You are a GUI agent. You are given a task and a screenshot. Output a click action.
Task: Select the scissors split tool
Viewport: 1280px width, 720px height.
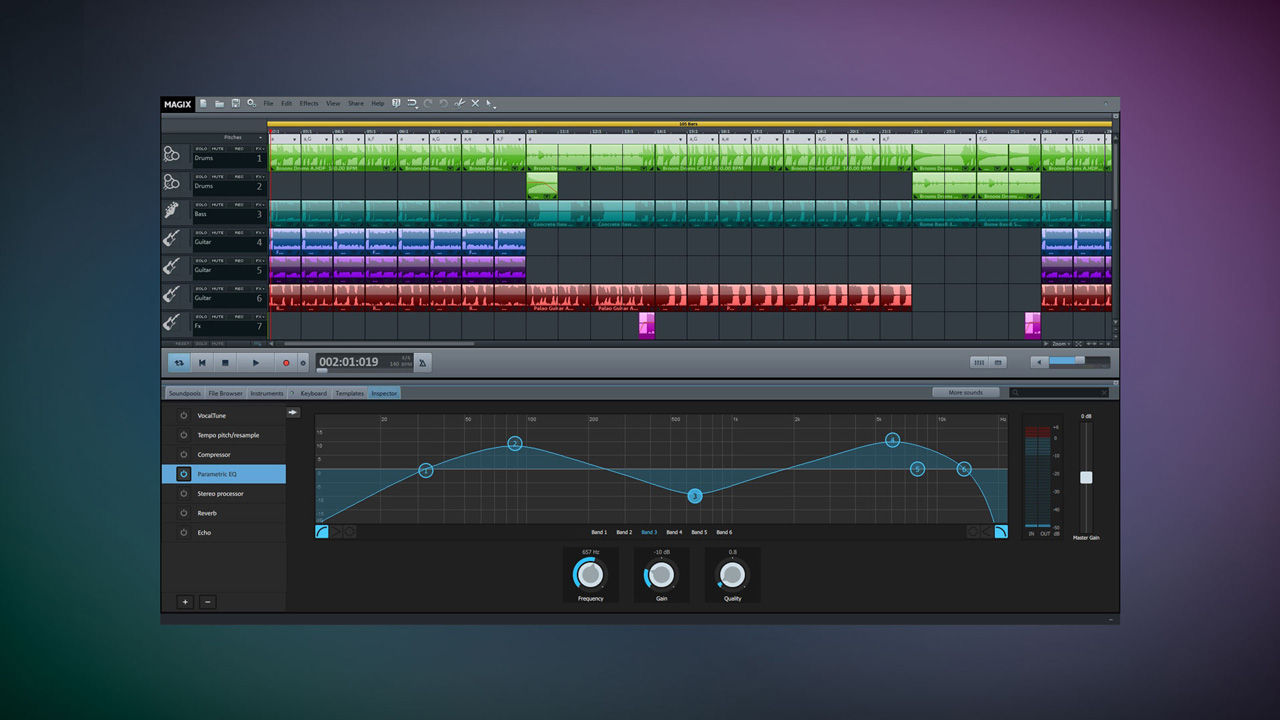pyautogui.click(x=460, y=103)
